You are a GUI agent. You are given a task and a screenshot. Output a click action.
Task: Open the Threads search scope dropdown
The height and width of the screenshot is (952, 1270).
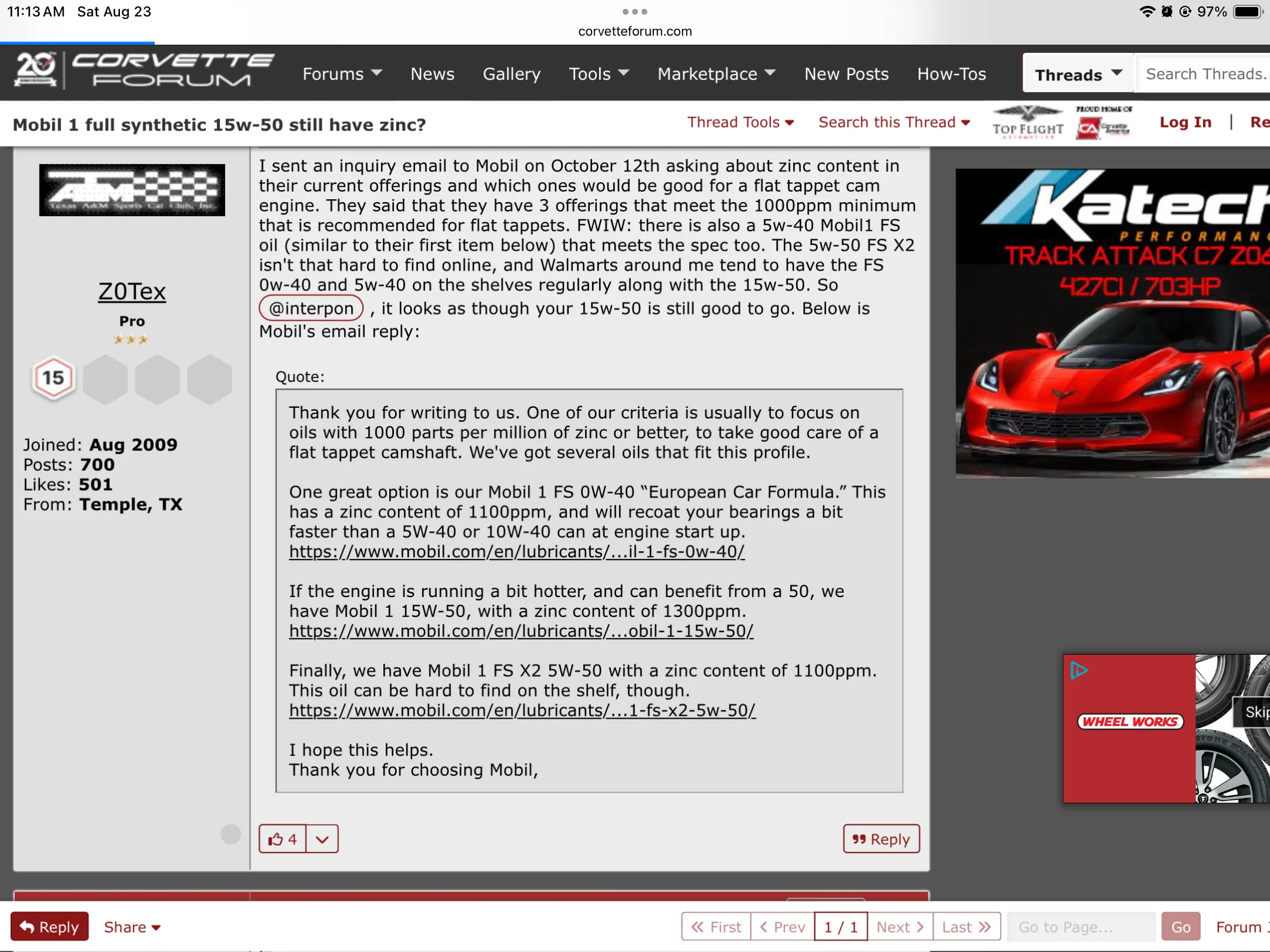pyautogui.click(x=1078, y=73)
